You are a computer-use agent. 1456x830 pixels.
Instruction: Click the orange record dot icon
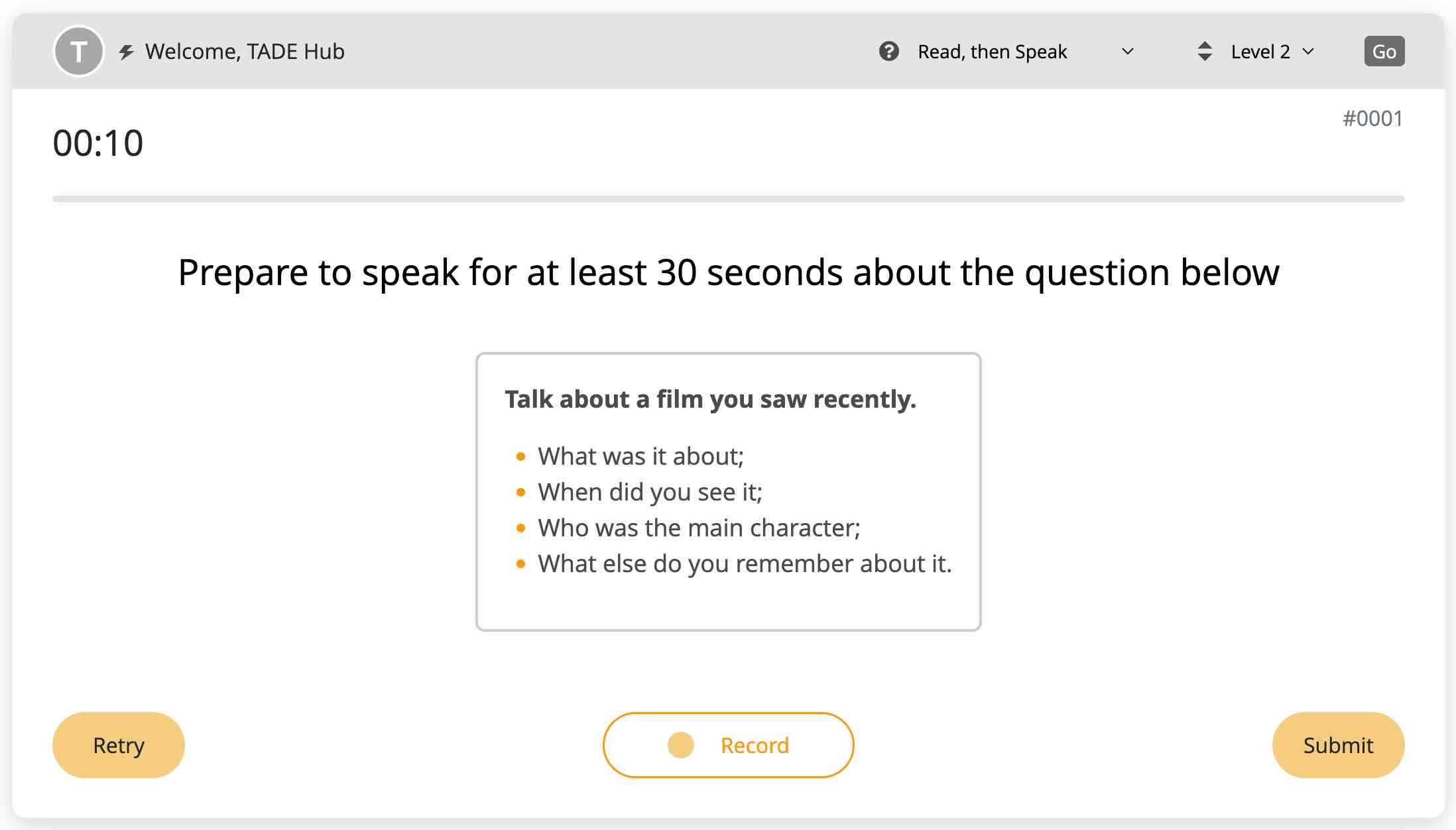(x=680, y=745)
